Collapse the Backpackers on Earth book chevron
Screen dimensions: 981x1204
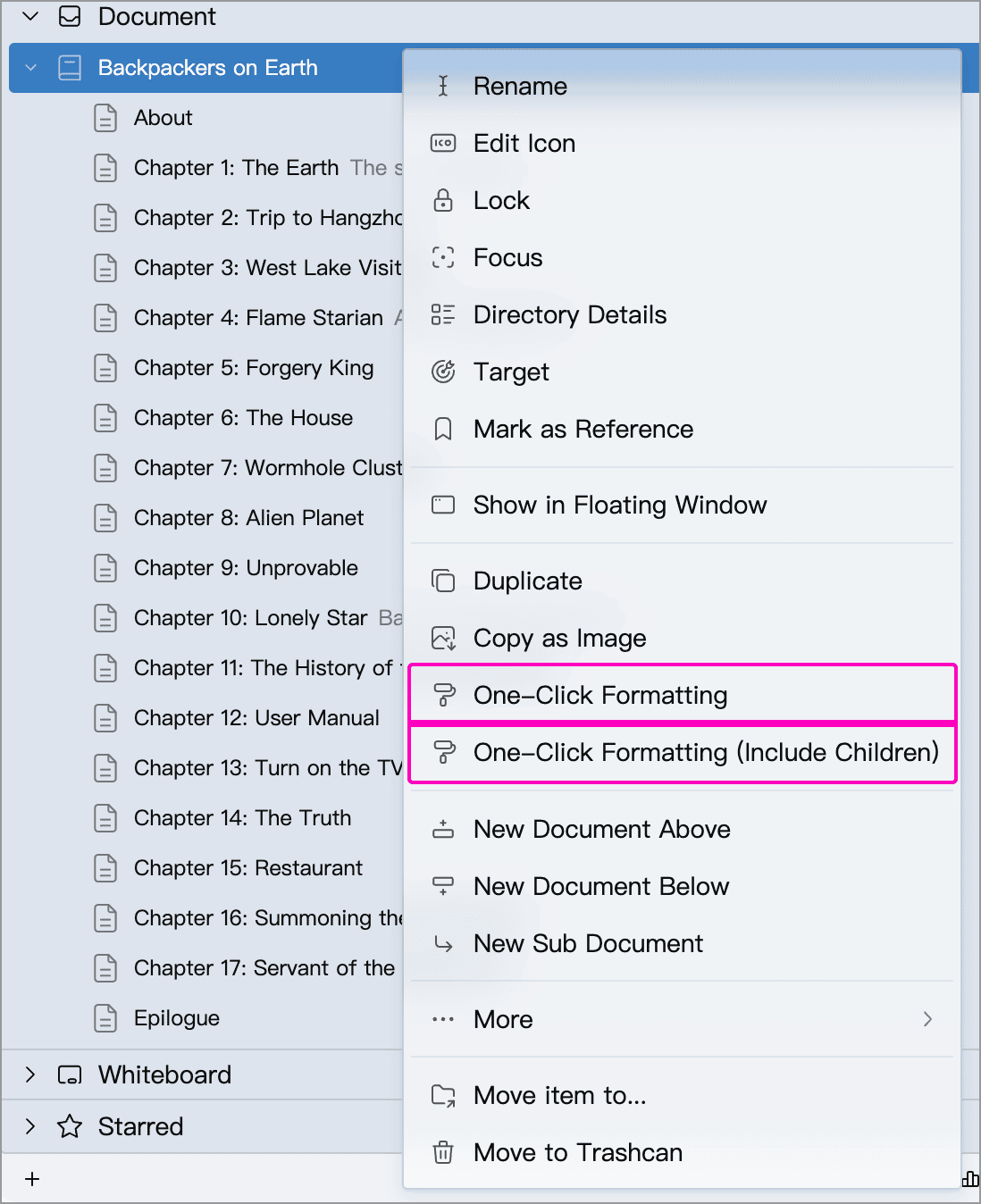(31, 68)
